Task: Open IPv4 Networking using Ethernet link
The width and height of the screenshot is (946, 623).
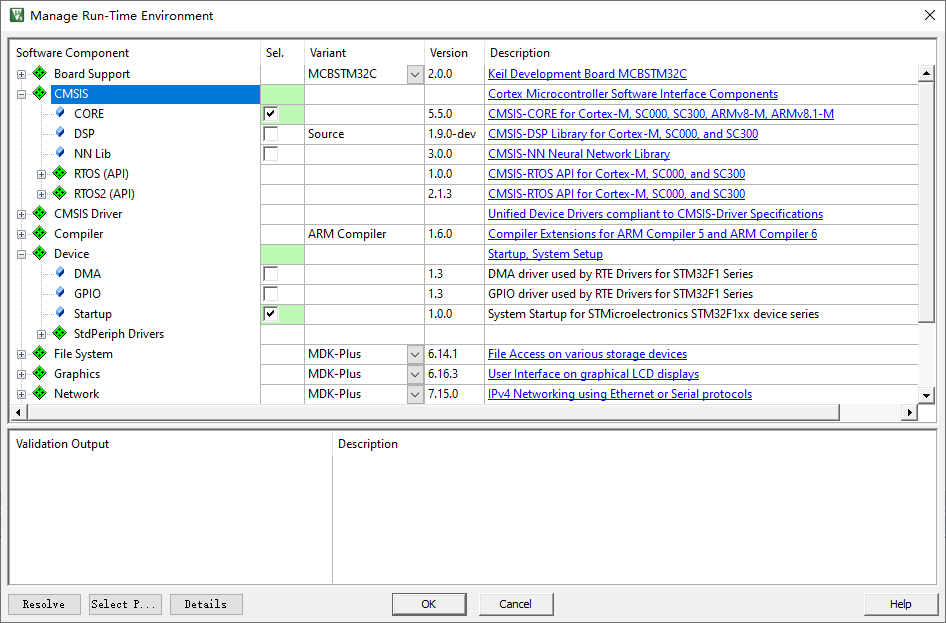Action: [x=620, y=394]
